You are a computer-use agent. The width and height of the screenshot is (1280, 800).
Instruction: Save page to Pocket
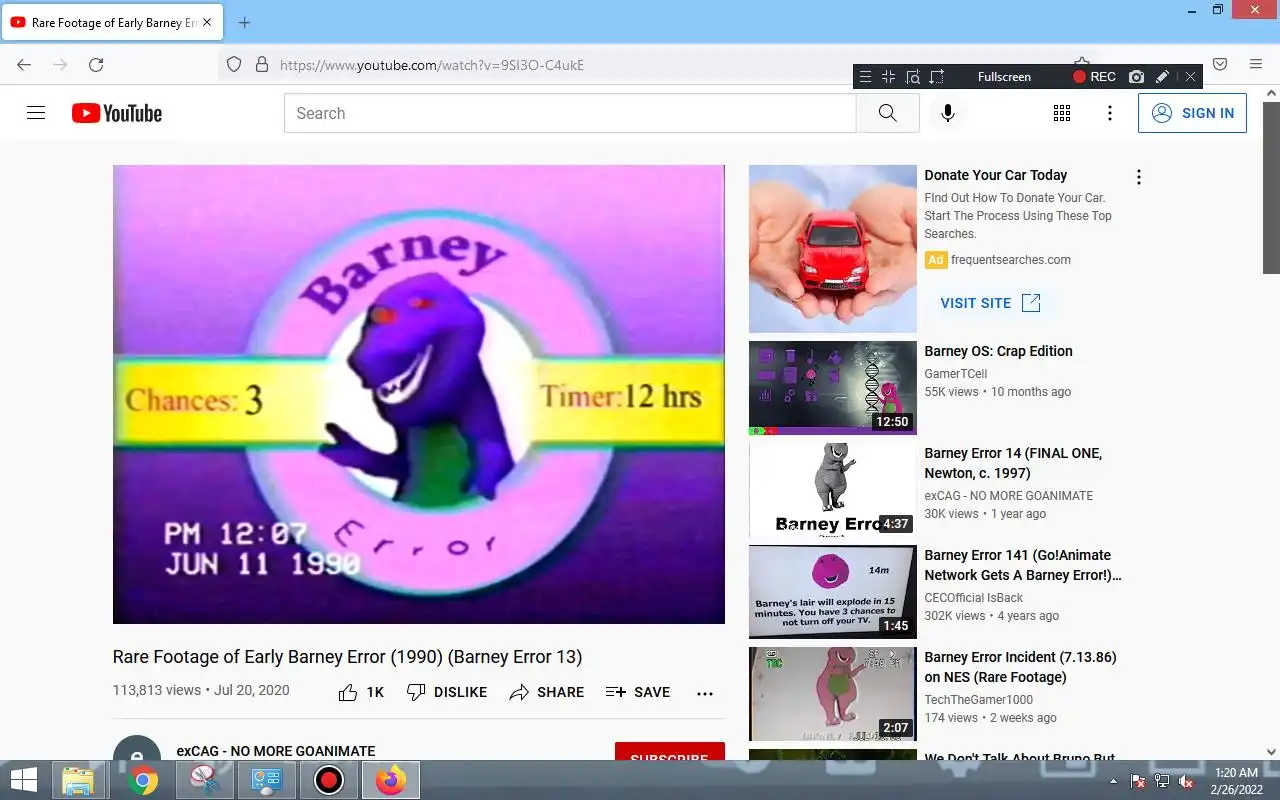1220,64
